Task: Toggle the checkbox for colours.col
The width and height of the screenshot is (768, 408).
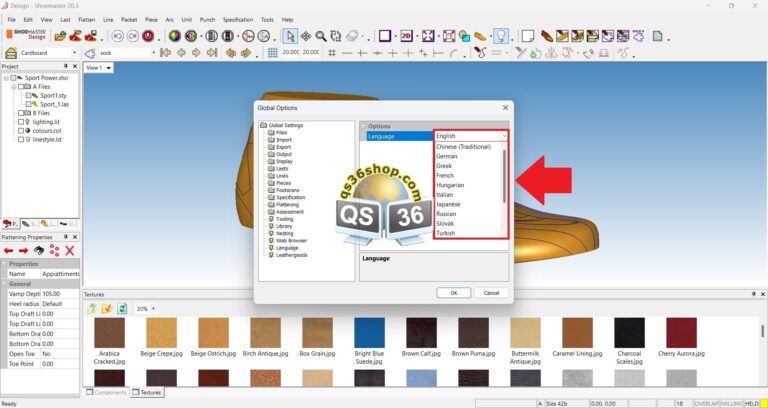Action: point(21,130)
